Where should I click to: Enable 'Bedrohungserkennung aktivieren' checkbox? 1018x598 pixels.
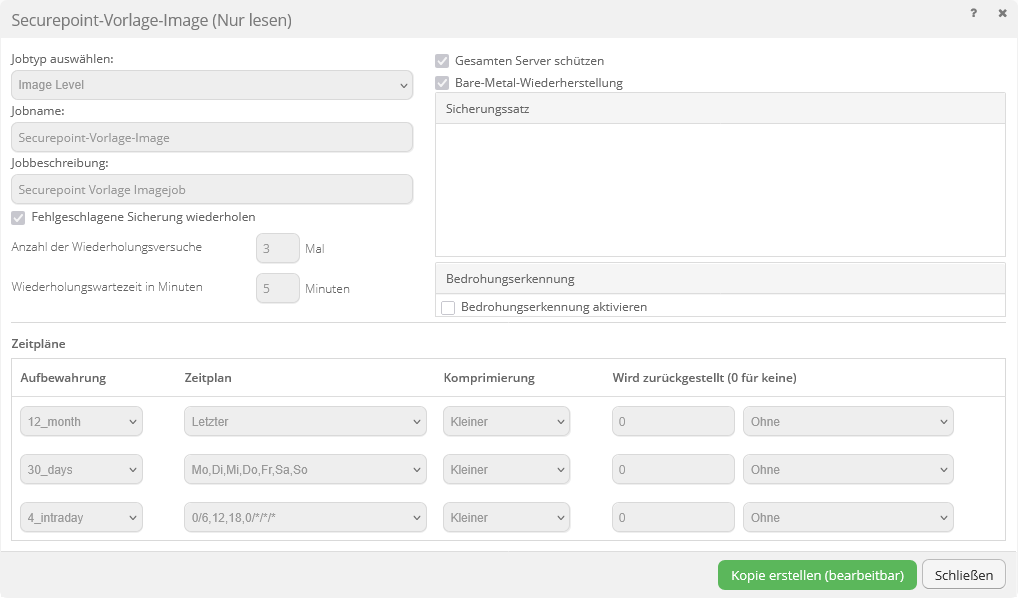[448, 307]
